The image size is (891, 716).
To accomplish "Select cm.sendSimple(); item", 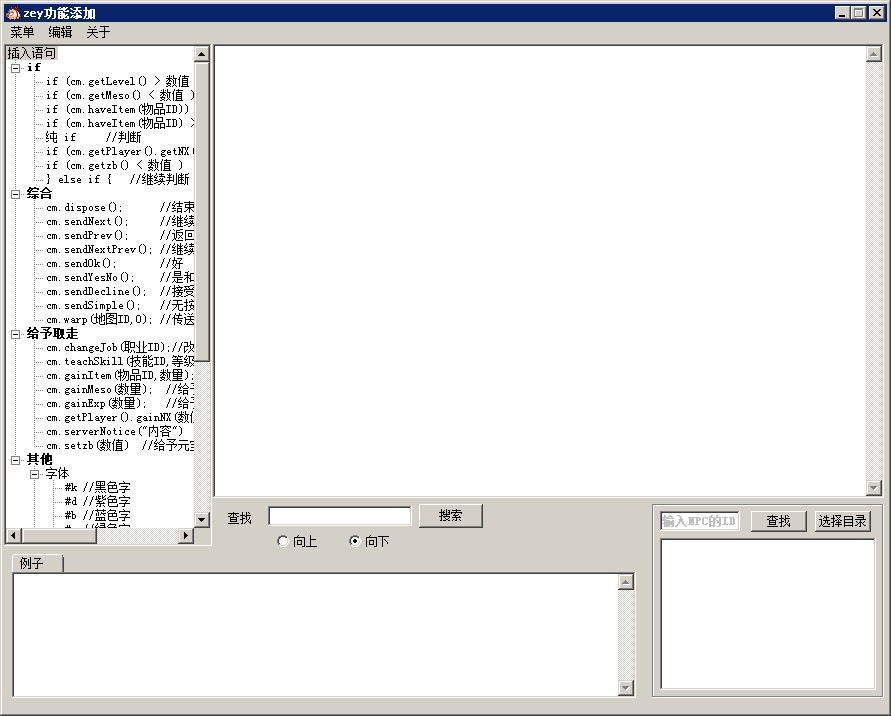I will click(120, 306).
